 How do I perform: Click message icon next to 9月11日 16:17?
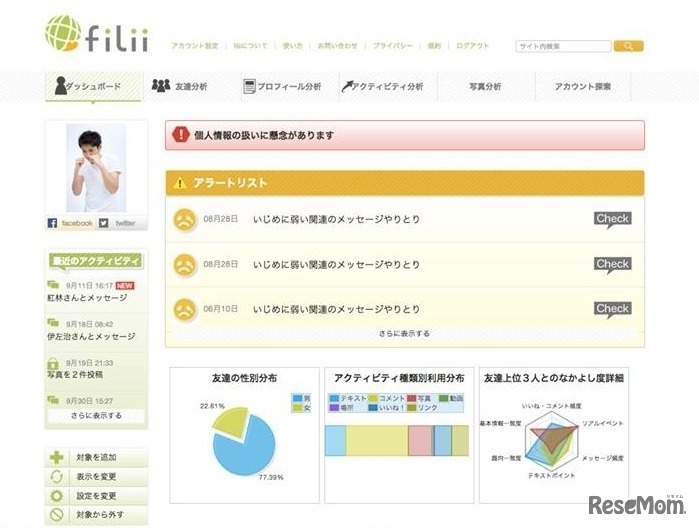point(53,285)
